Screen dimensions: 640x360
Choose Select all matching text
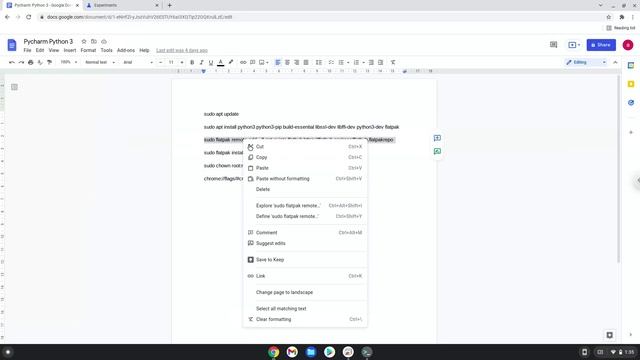pos(305,309)
